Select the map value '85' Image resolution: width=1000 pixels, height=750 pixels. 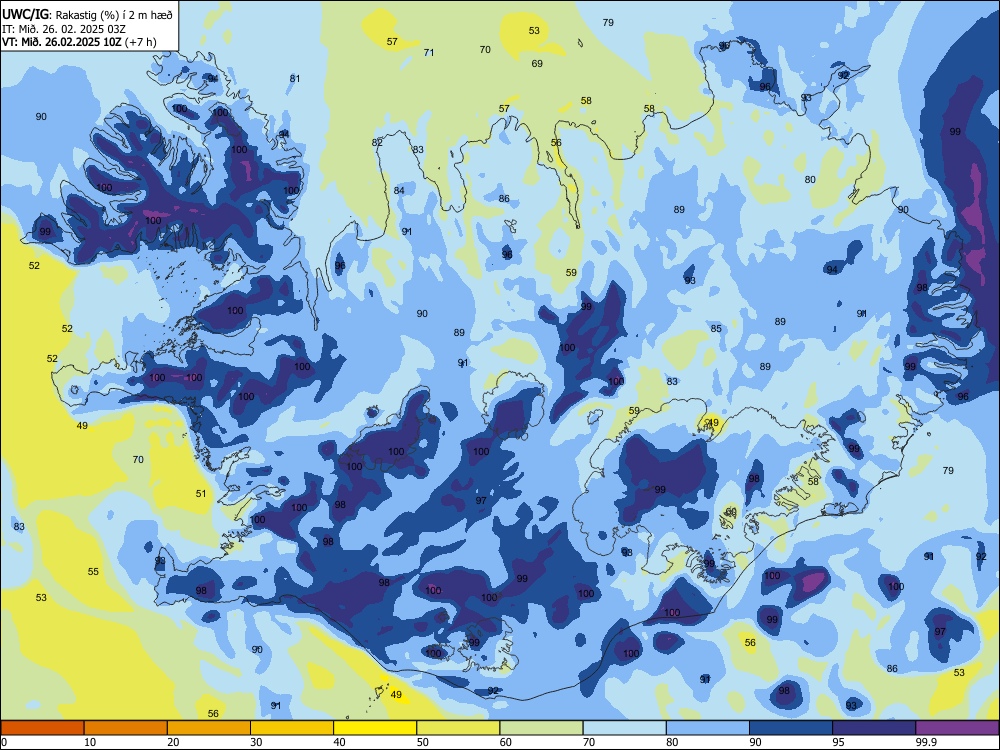[716, 328]
